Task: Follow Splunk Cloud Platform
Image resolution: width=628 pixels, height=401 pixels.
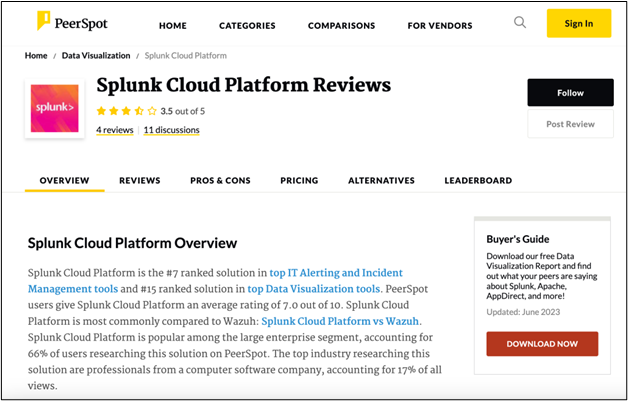Action: pos(570,93)
